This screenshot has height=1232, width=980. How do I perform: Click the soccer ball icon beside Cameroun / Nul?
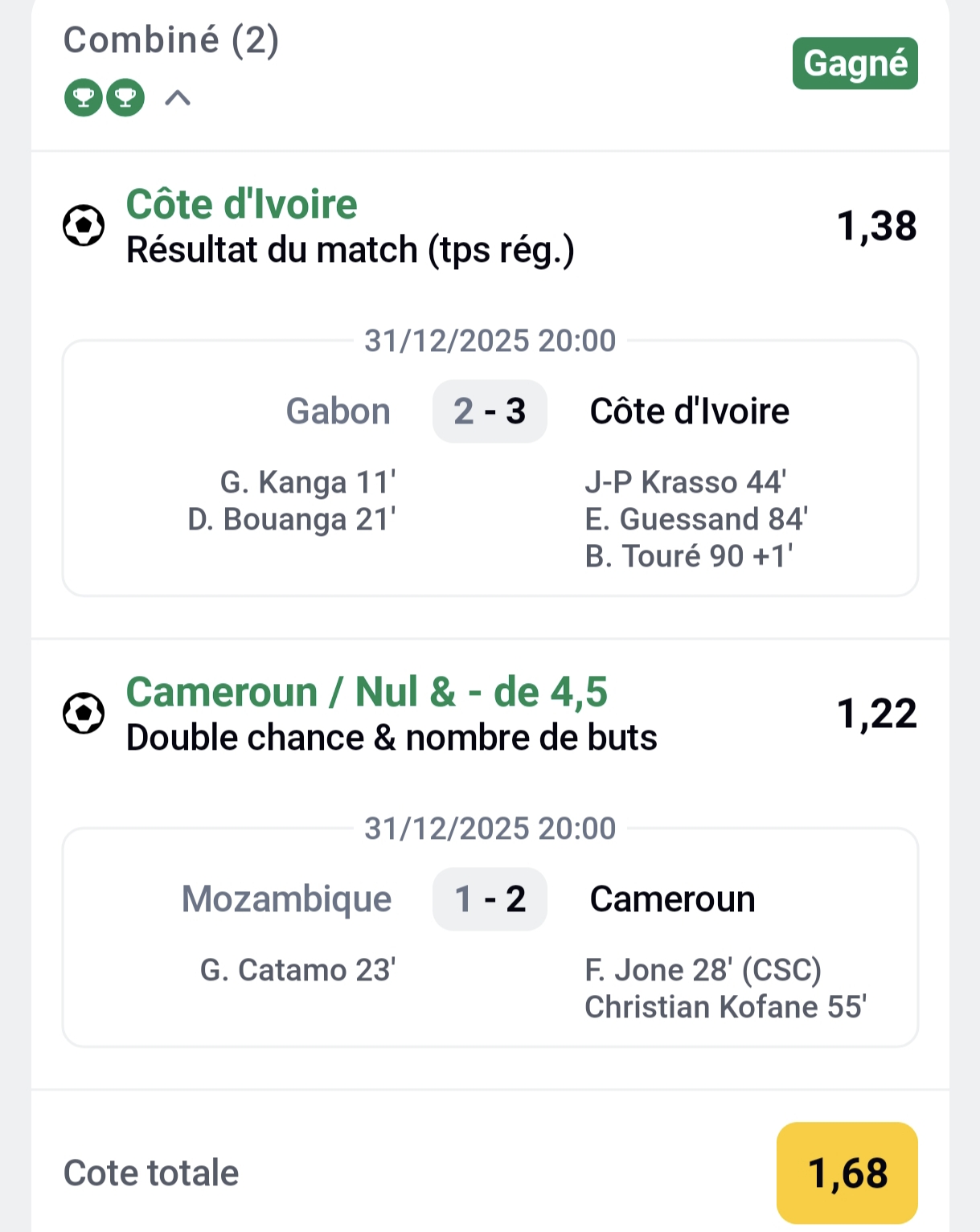click(x=84, y=714)
